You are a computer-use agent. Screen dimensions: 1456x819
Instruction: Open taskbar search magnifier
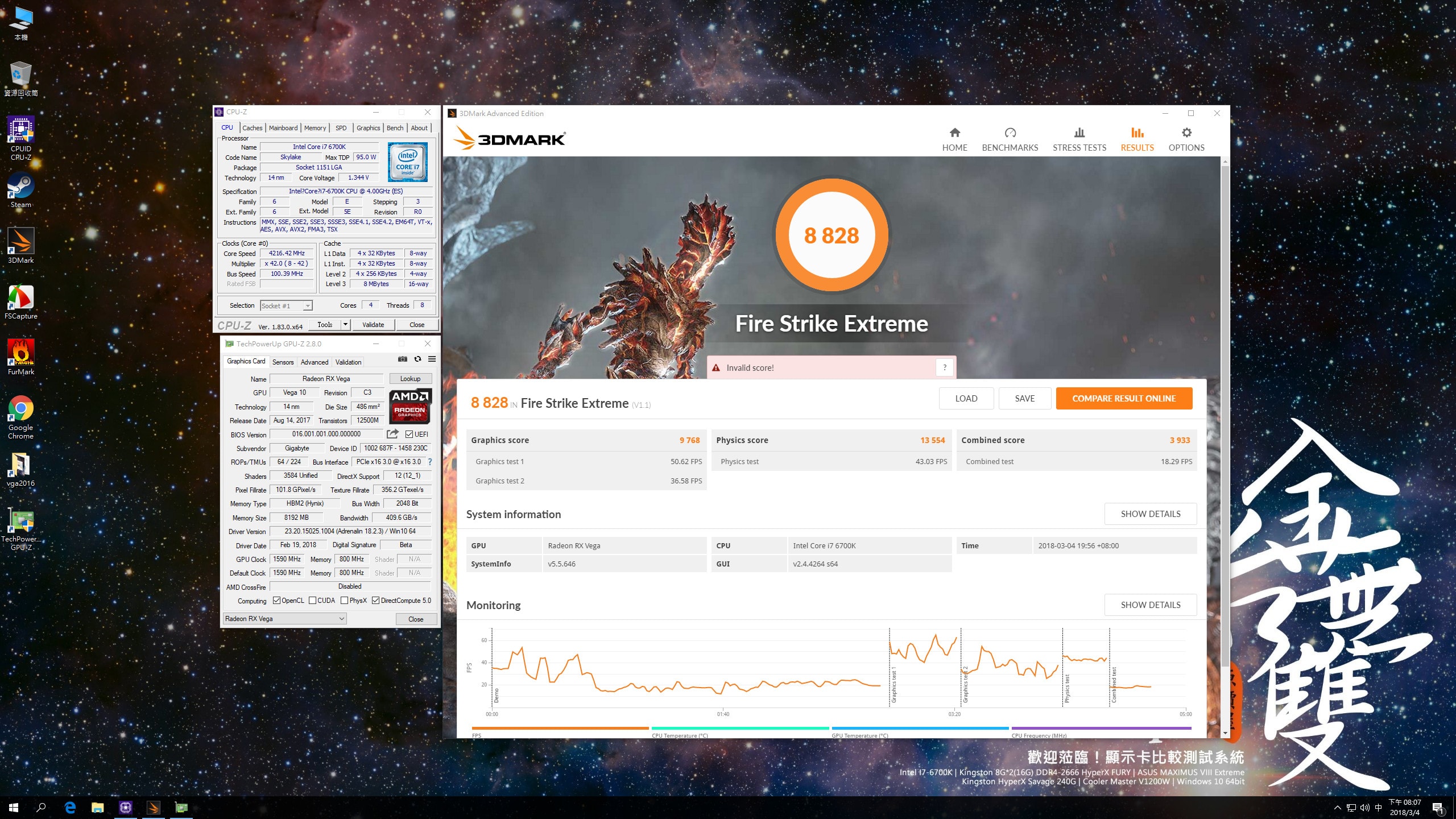point(41,808)
